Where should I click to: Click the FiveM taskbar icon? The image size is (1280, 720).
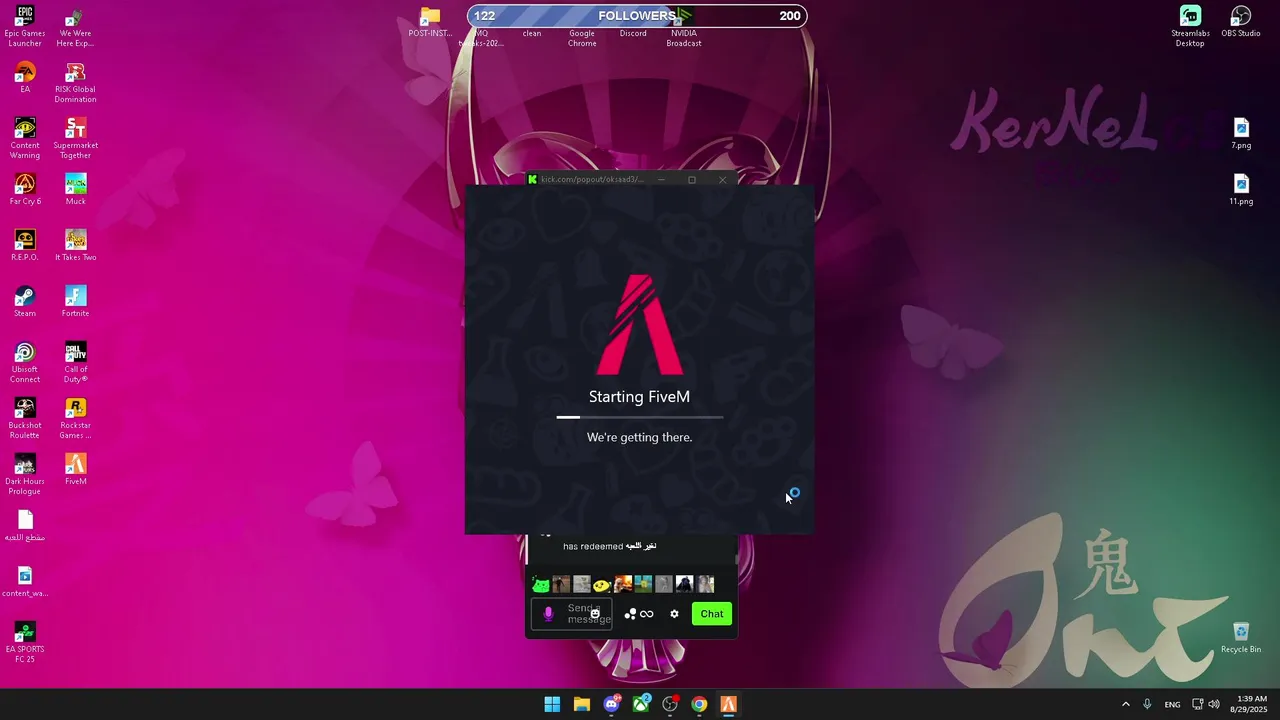[x=729, y=704]
